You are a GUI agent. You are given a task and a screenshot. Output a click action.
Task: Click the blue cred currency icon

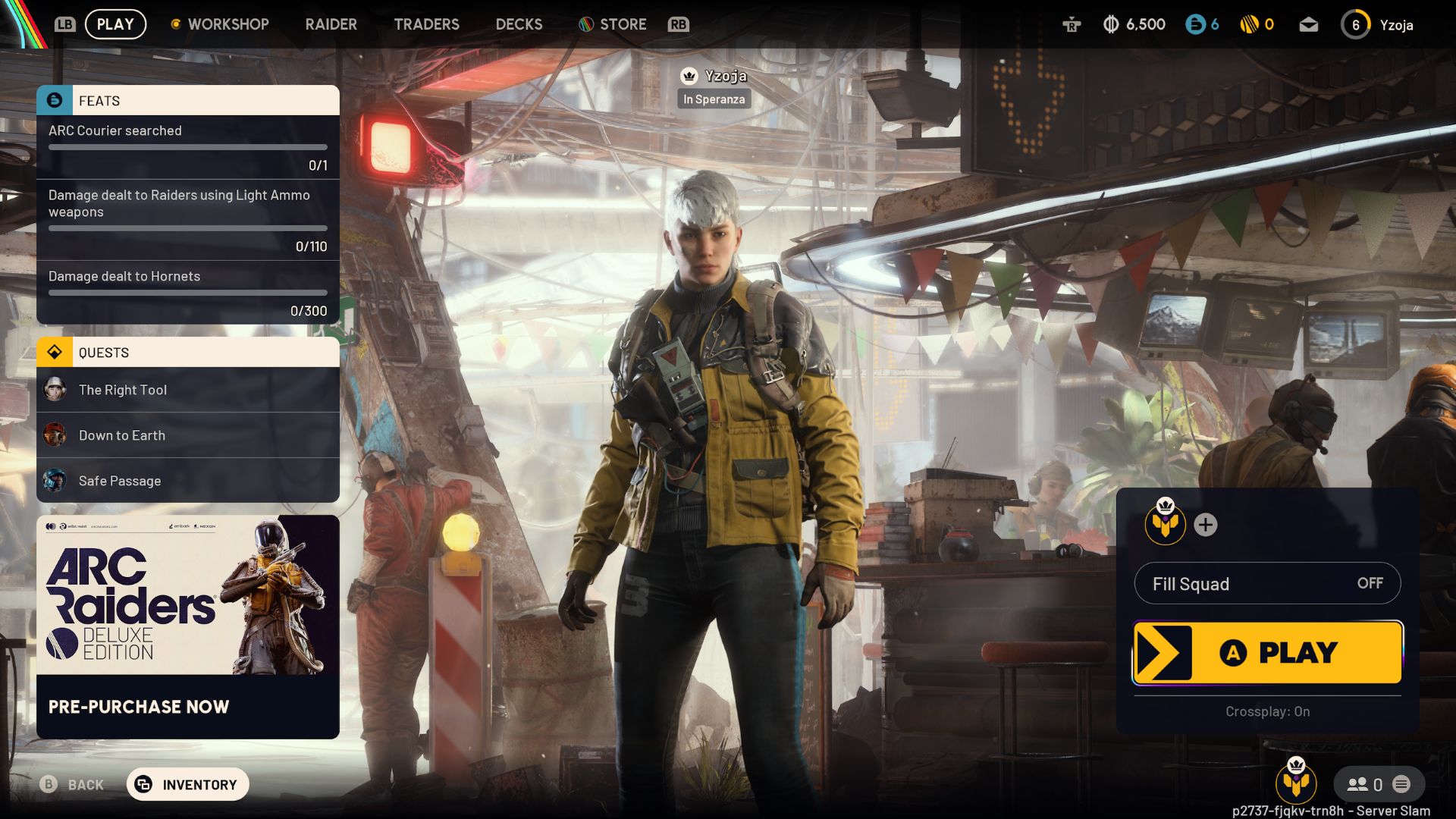tap(1195, 24)
